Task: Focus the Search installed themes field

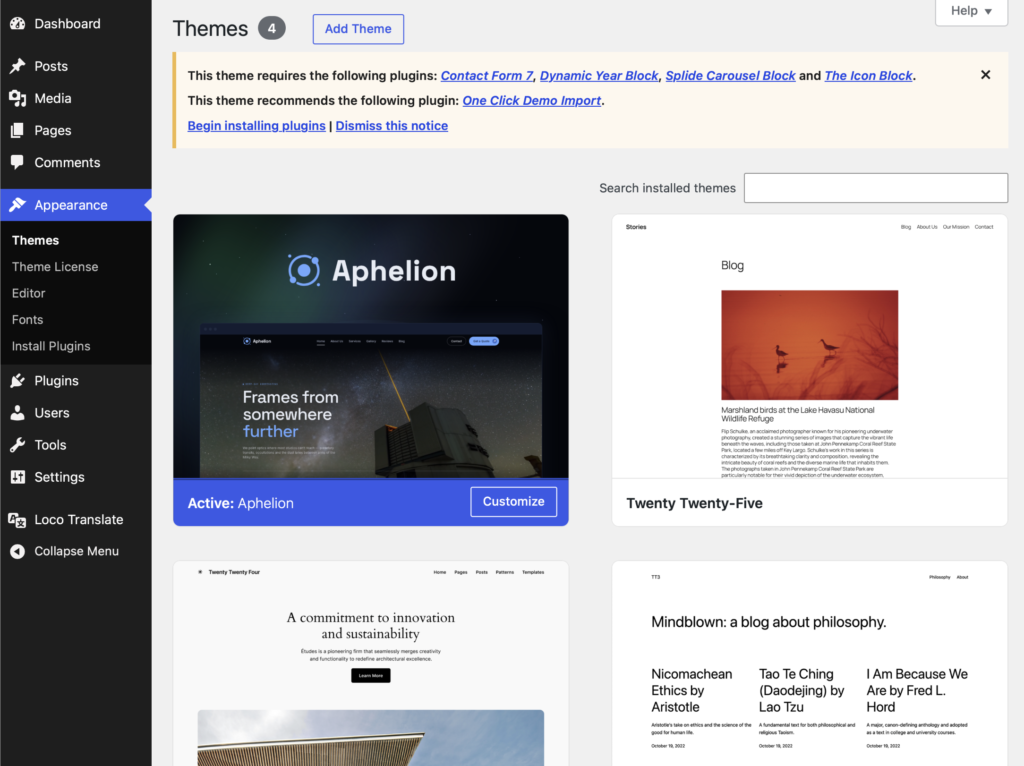Action: click(876, 188)
